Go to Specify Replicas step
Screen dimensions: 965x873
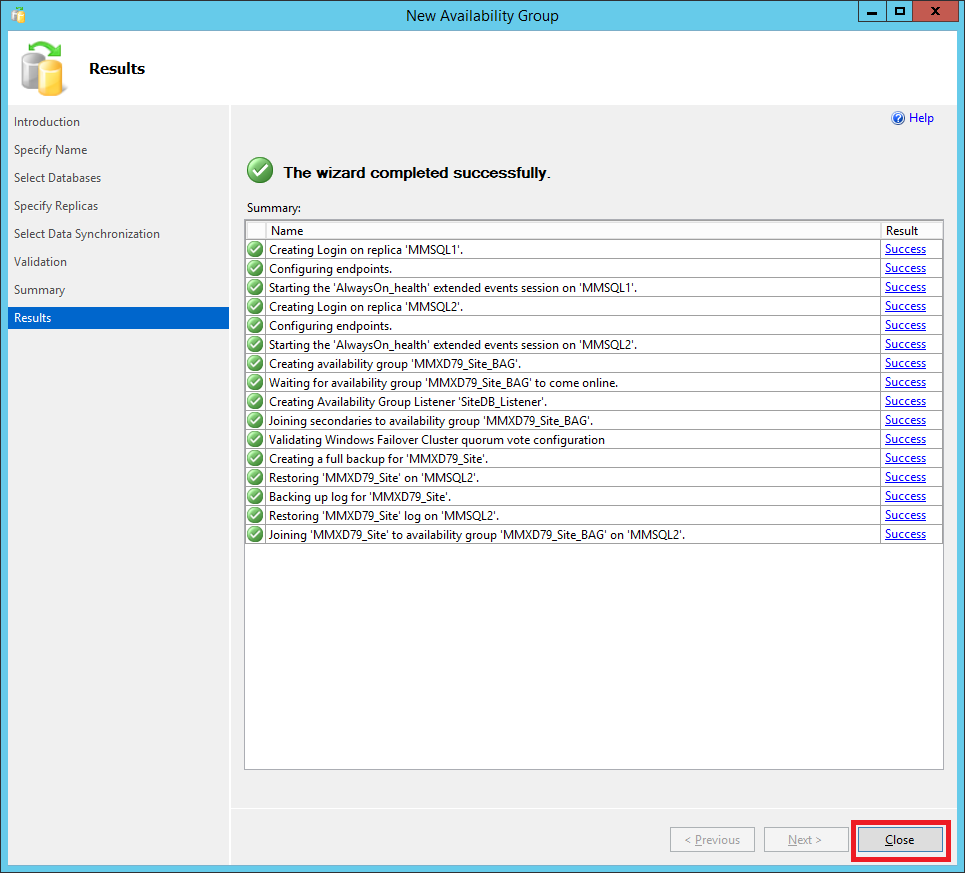tap(56, 206)
